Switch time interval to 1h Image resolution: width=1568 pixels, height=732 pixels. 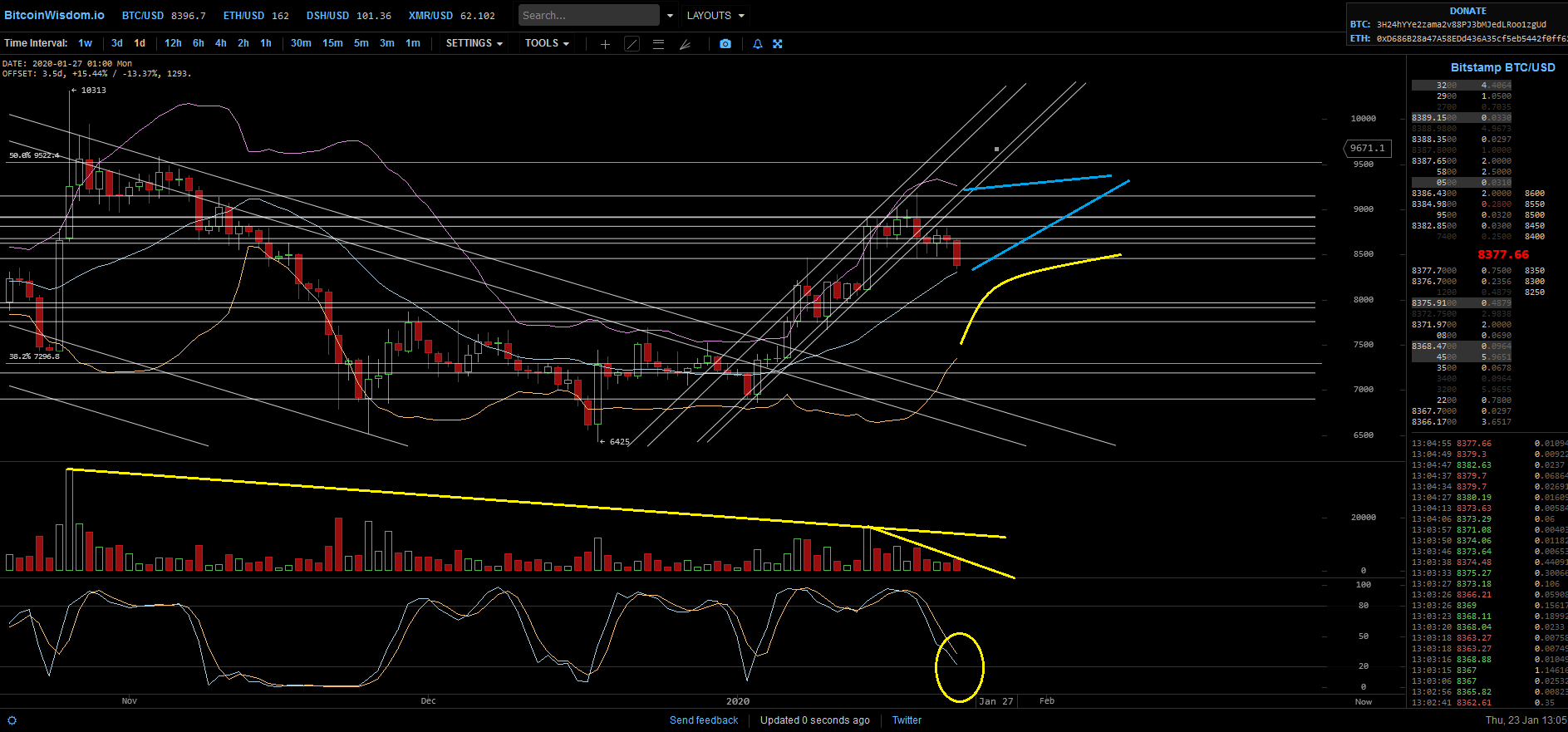(266, 43)
